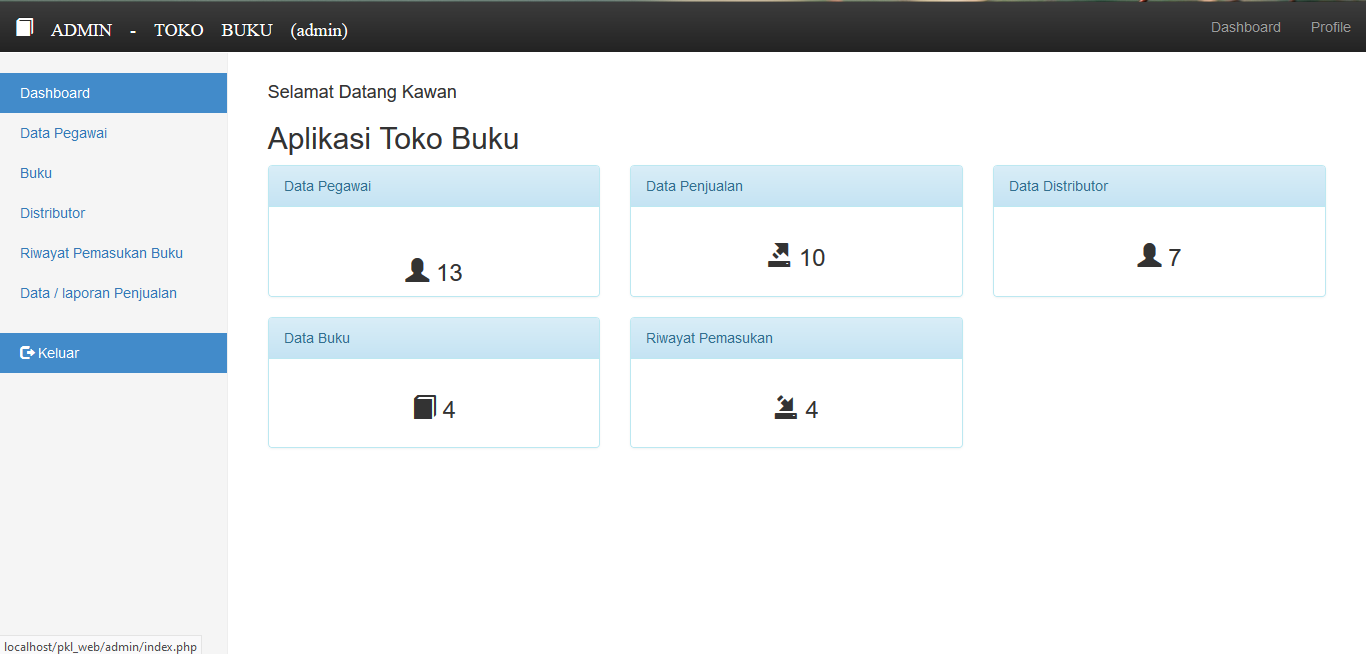1366x654 pixels.
Task: Click the Data Penjualan card header
Action: (693, 185)
